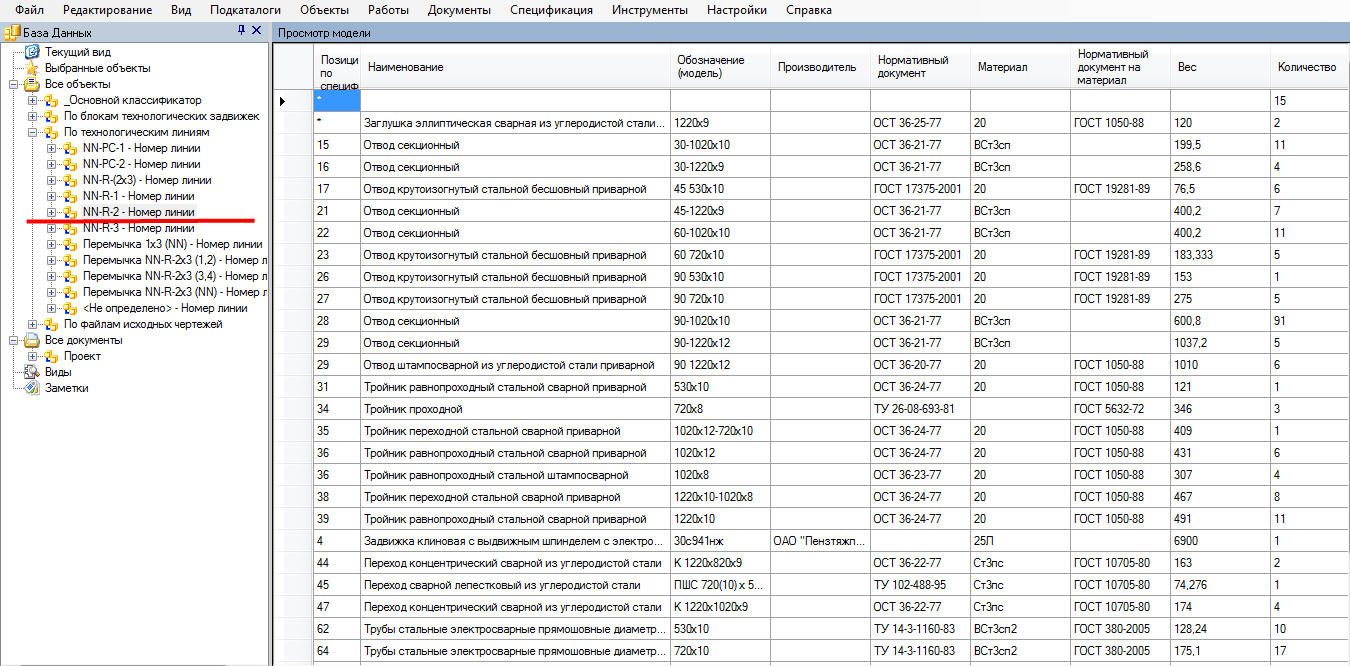The image size is (1350, 666).
Task: Click the notepad icon of Заметки
Action: (x=33, y=388)
